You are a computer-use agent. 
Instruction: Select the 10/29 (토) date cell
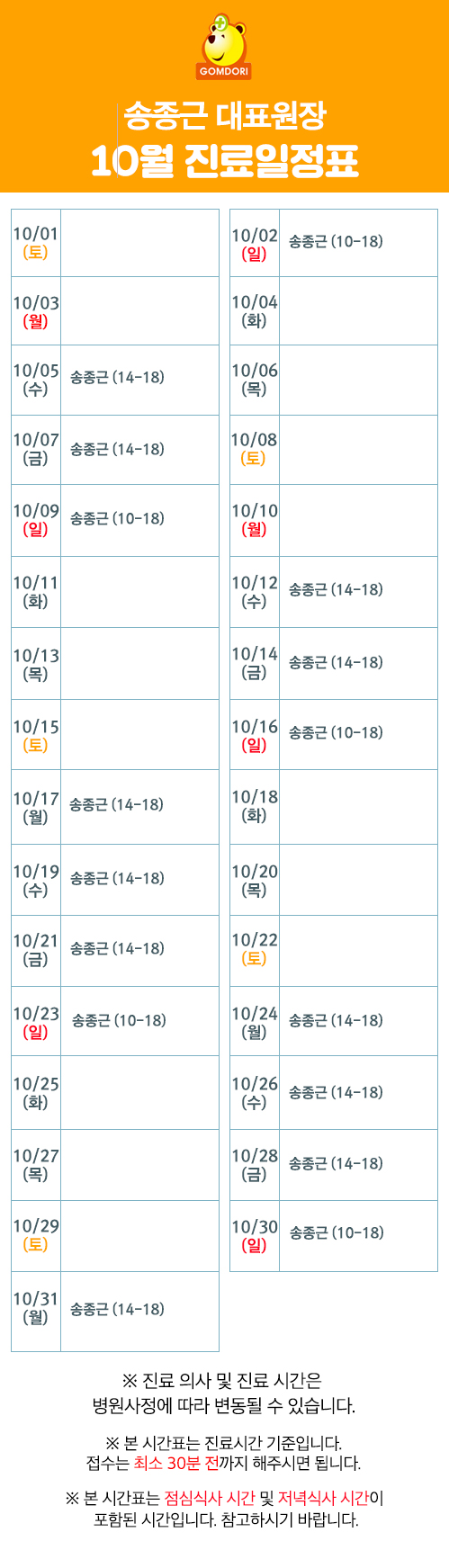[36, 1235]
